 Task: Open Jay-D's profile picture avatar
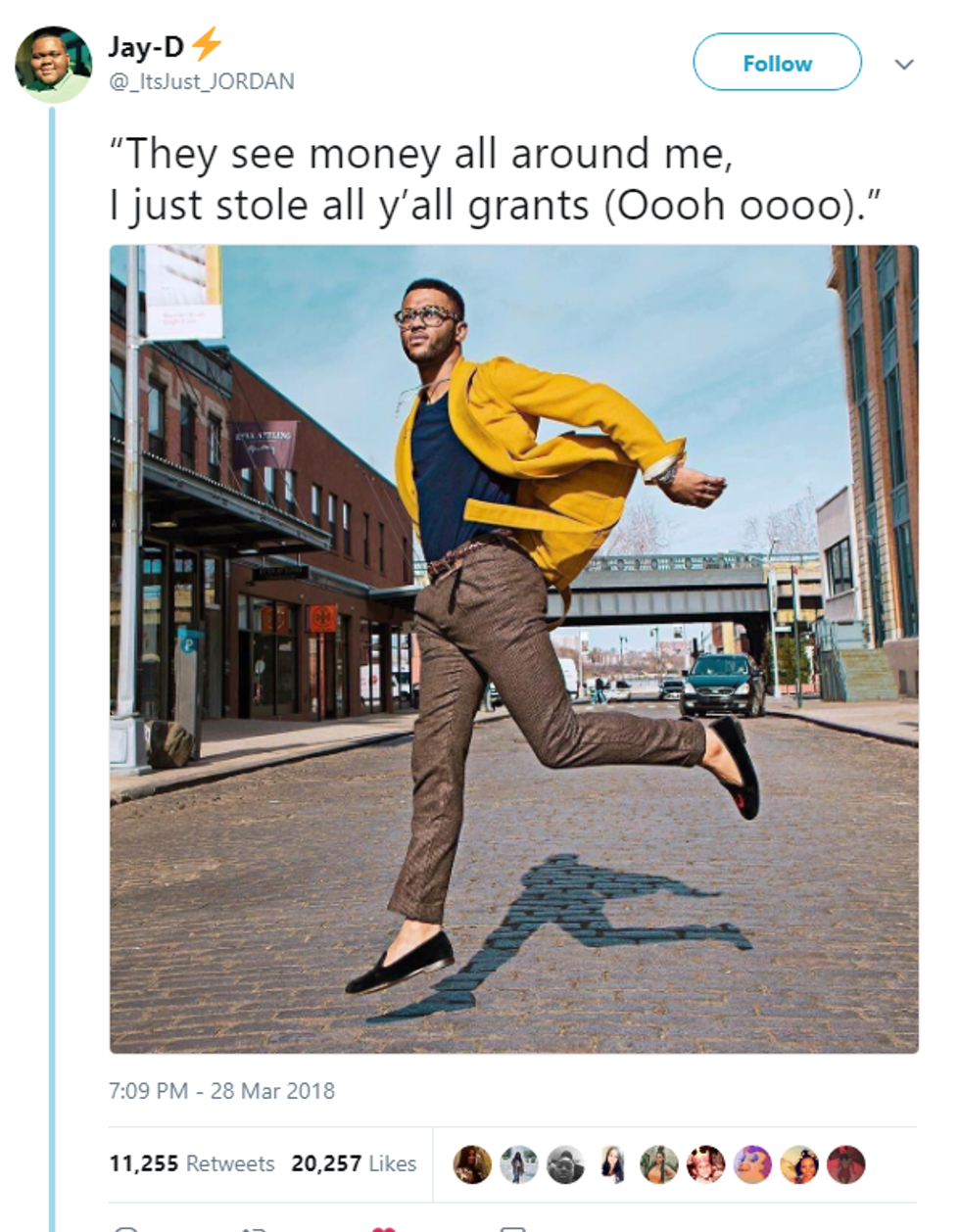pyautogui.click(x=54, y=65)
